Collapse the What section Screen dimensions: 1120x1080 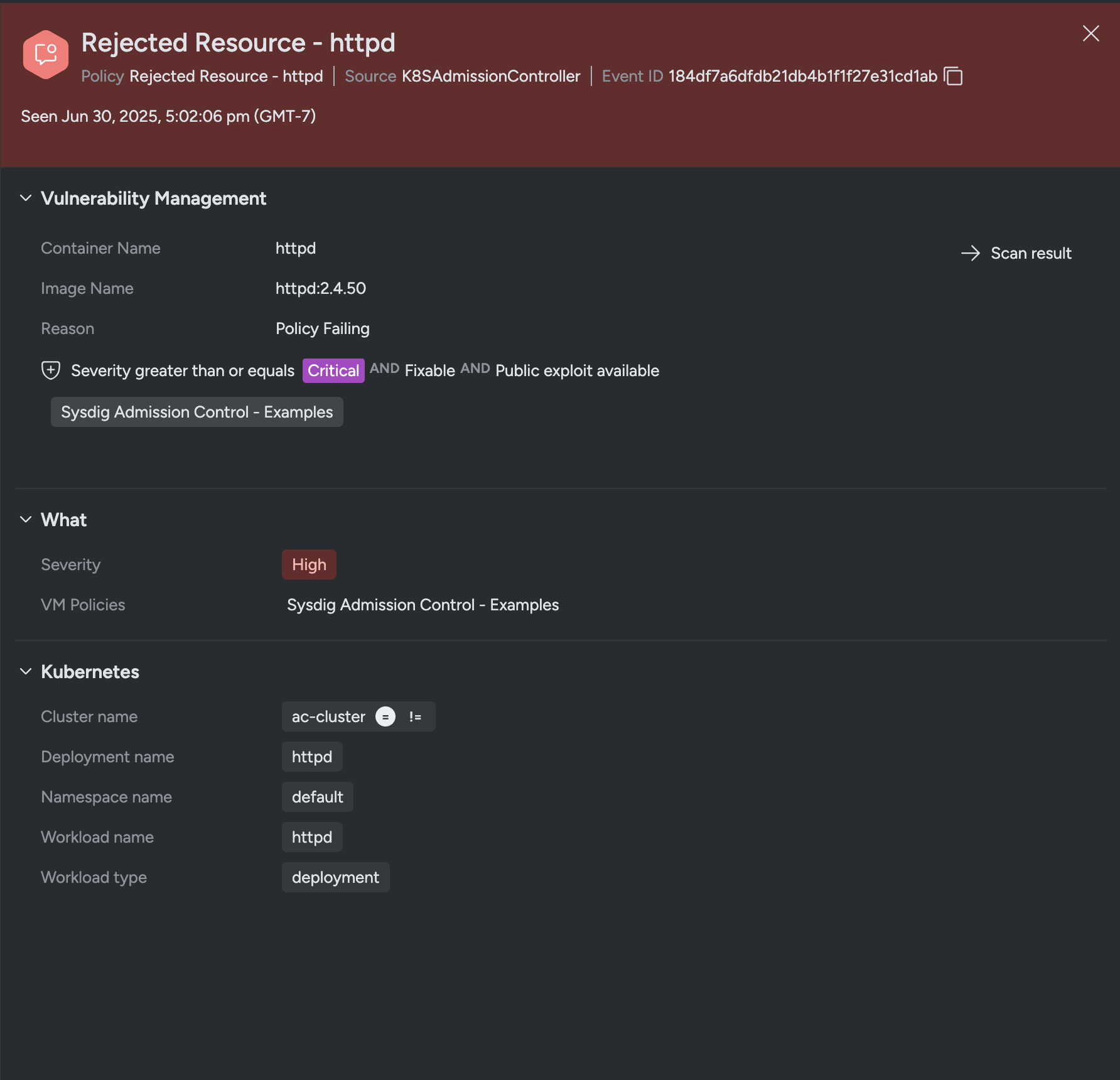(26, 519)
